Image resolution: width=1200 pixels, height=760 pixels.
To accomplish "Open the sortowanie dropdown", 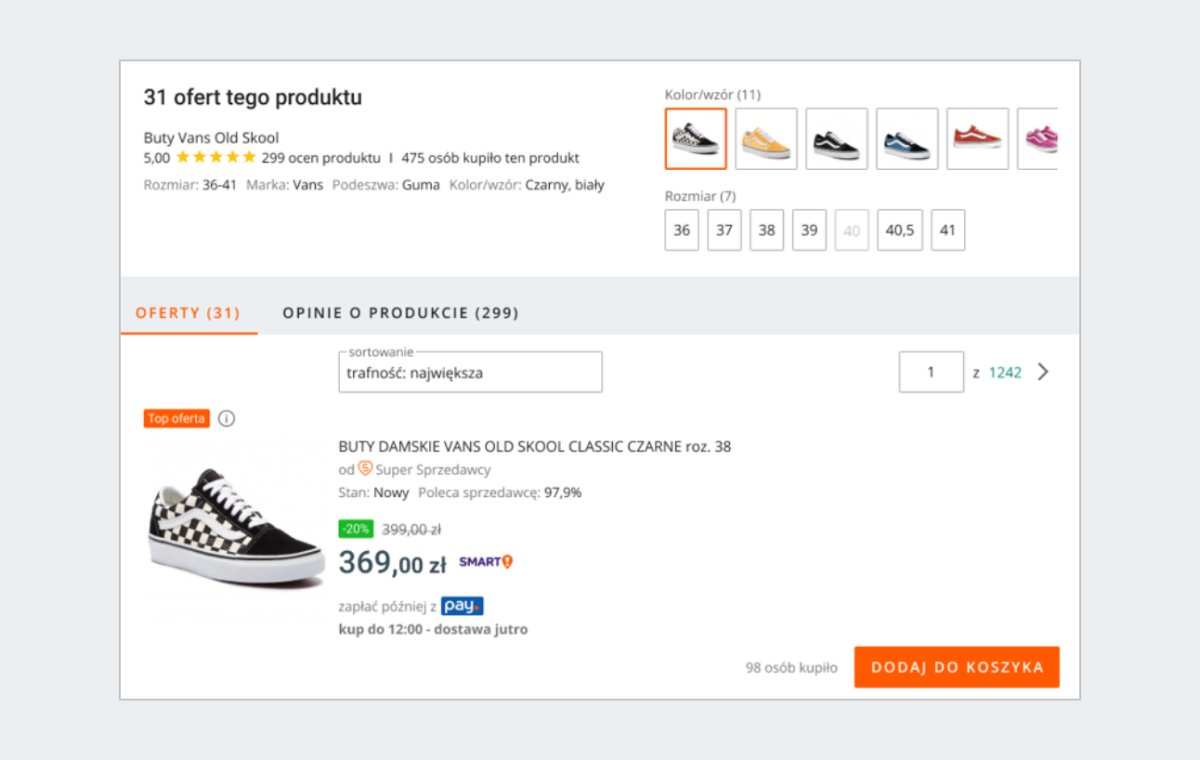I will (470, 373).
